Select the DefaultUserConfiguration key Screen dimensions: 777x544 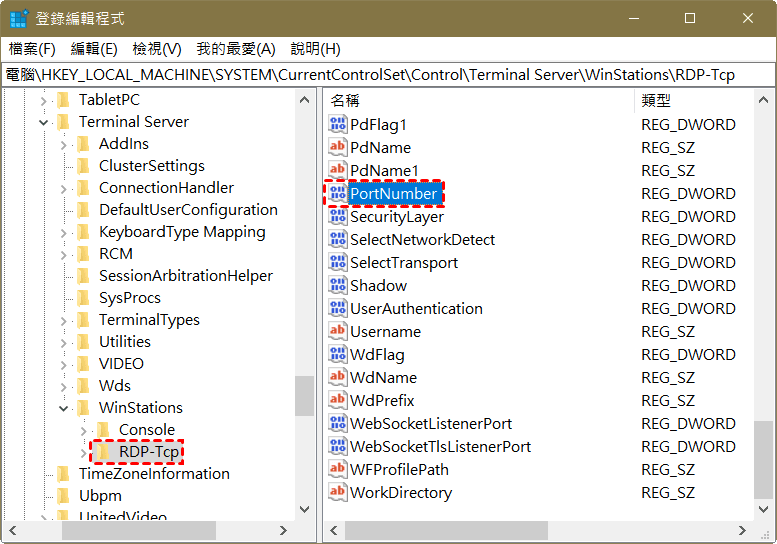click(x=188, y=210)
